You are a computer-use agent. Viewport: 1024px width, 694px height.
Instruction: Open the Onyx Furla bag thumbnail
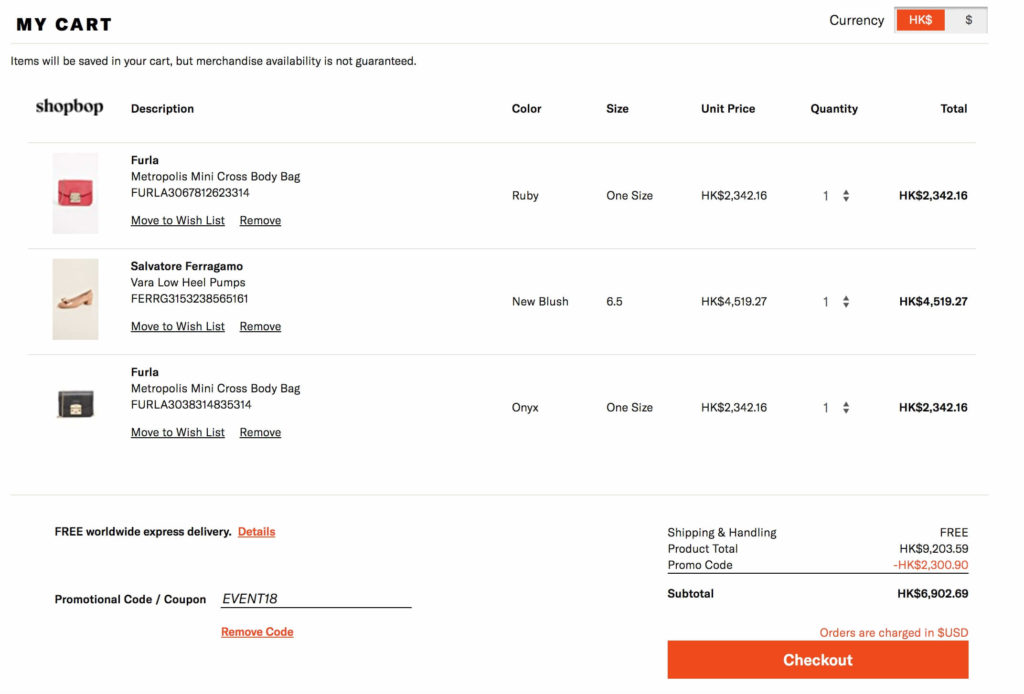pos(75,404)
